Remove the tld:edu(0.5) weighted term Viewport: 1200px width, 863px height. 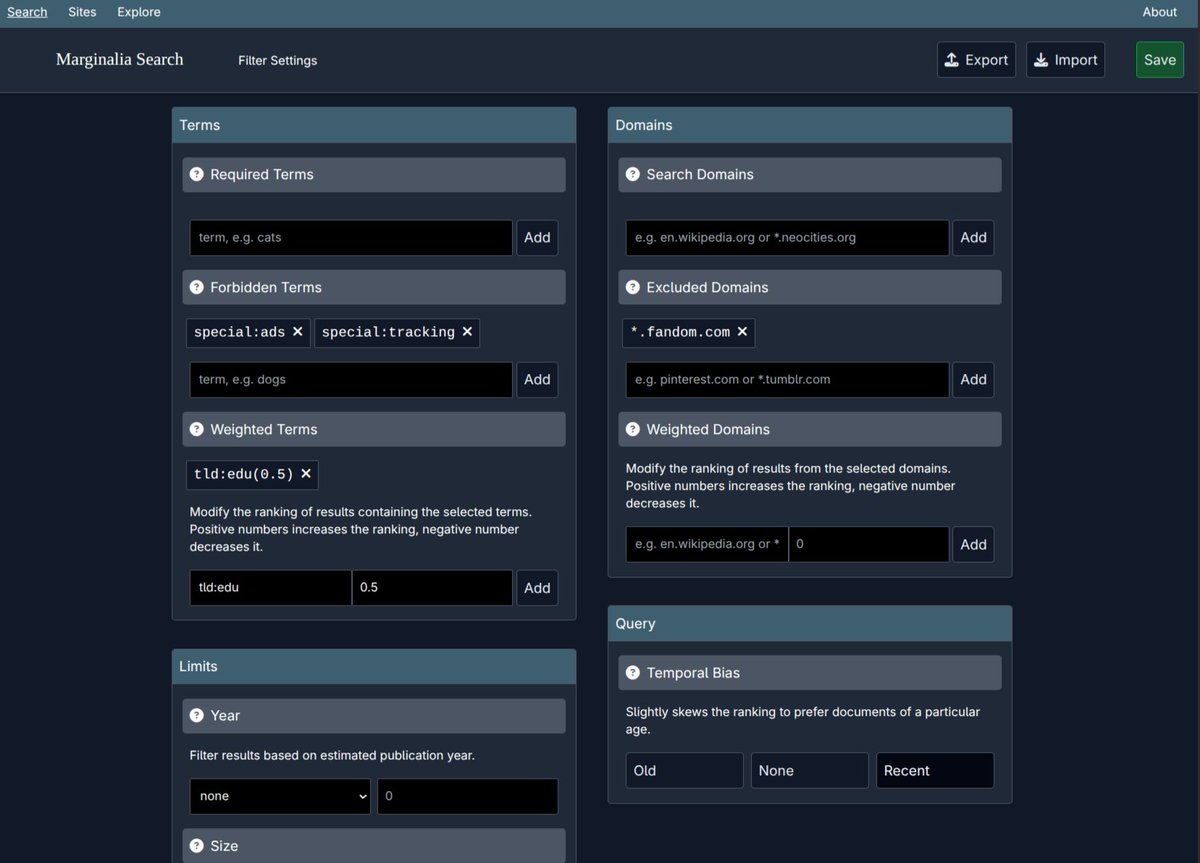pyautogui.click(x=306, y=474)
